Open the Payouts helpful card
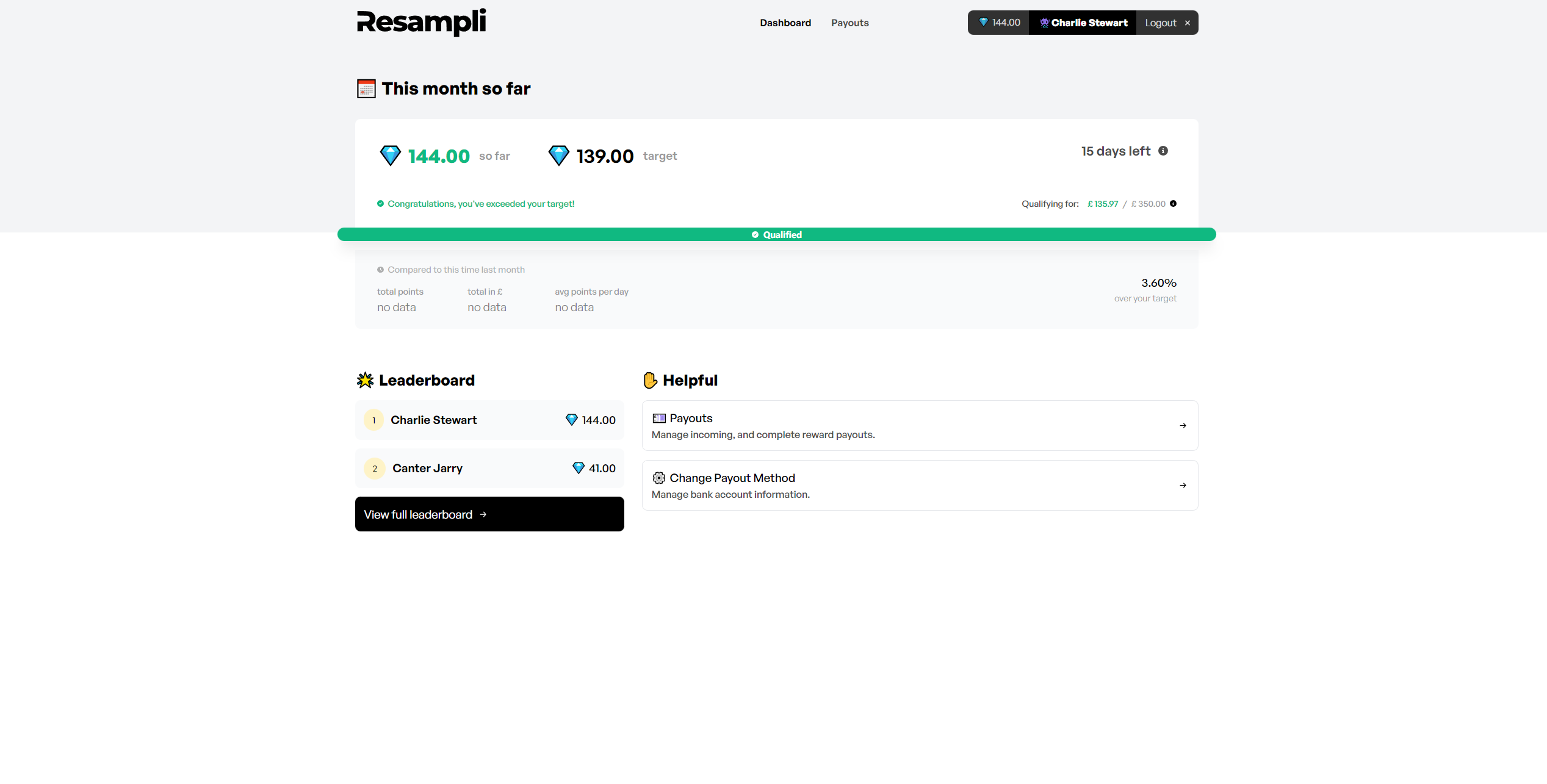This screenshot has width=1547, height=784. click(920, 425)
